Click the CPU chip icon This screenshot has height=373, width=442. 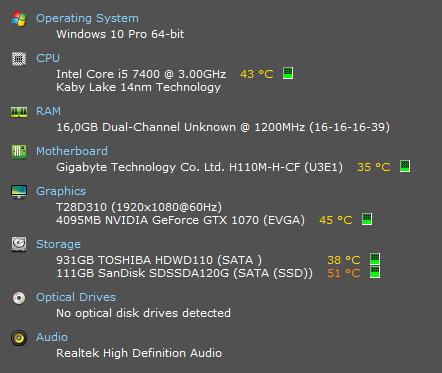[x=19, y=59]
